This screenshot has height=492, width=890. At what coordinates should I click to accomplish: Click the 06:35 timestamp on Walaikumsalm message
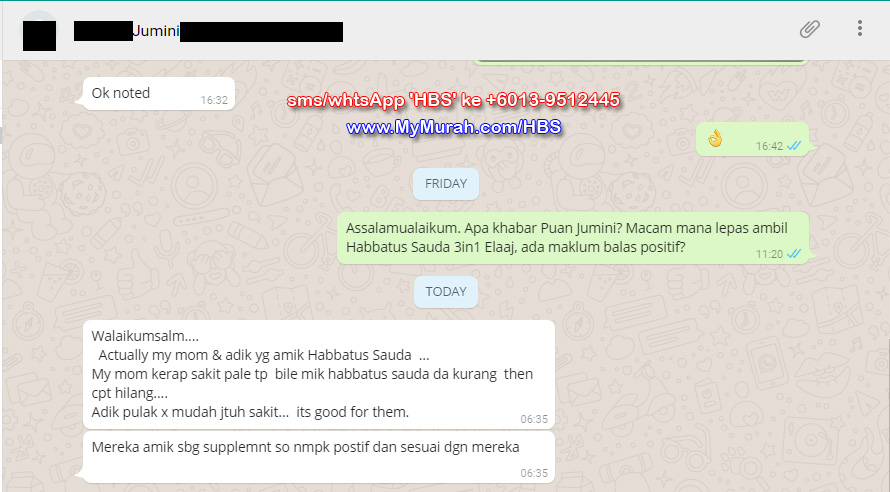[x=534, y=419]
